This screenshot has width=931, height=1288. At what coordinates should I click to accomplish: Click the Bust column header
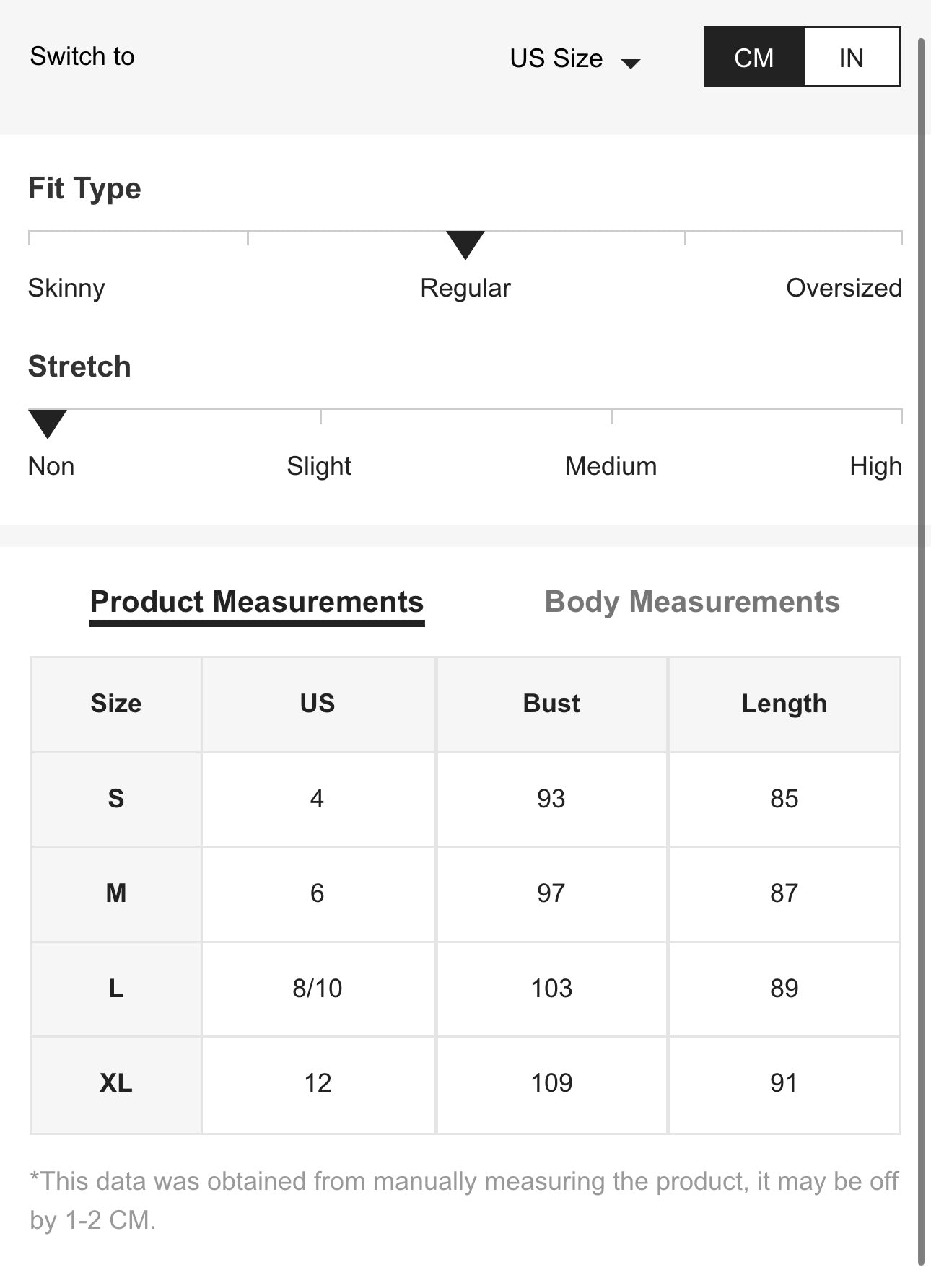pyautogui.click(x=551, y=704)
